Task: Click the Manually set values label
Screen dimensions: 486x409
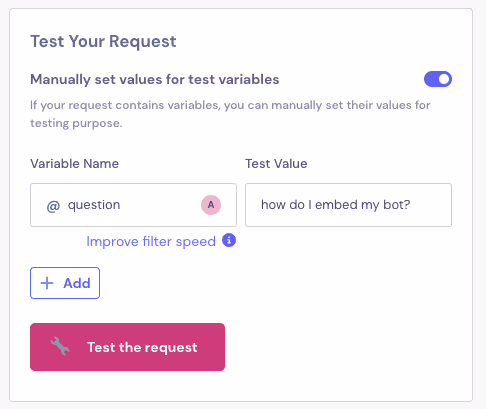Action: tap(155, 80)
